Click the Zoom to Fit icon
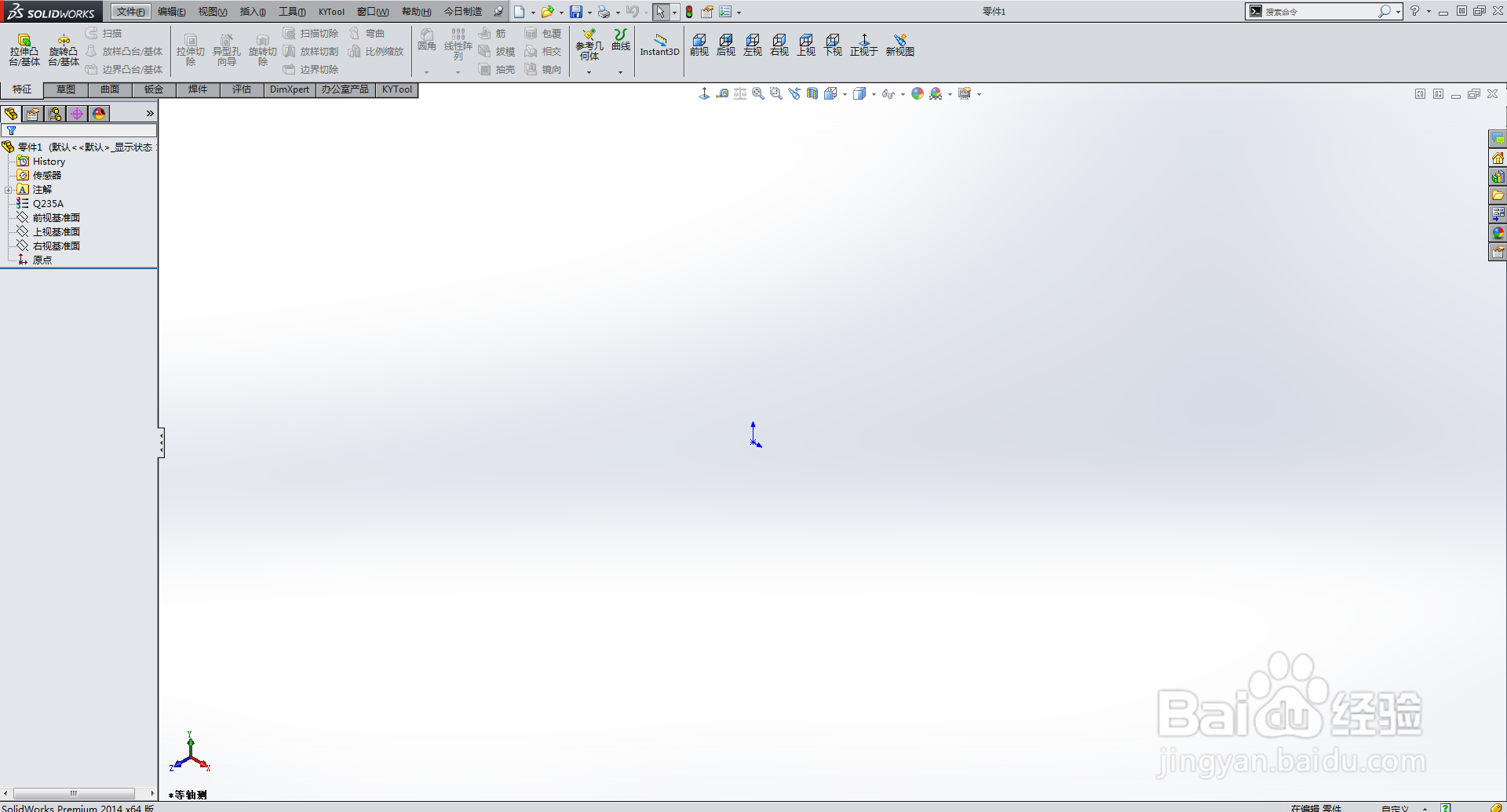Viewport: 1507px width, 812px height. click(758, 94)
